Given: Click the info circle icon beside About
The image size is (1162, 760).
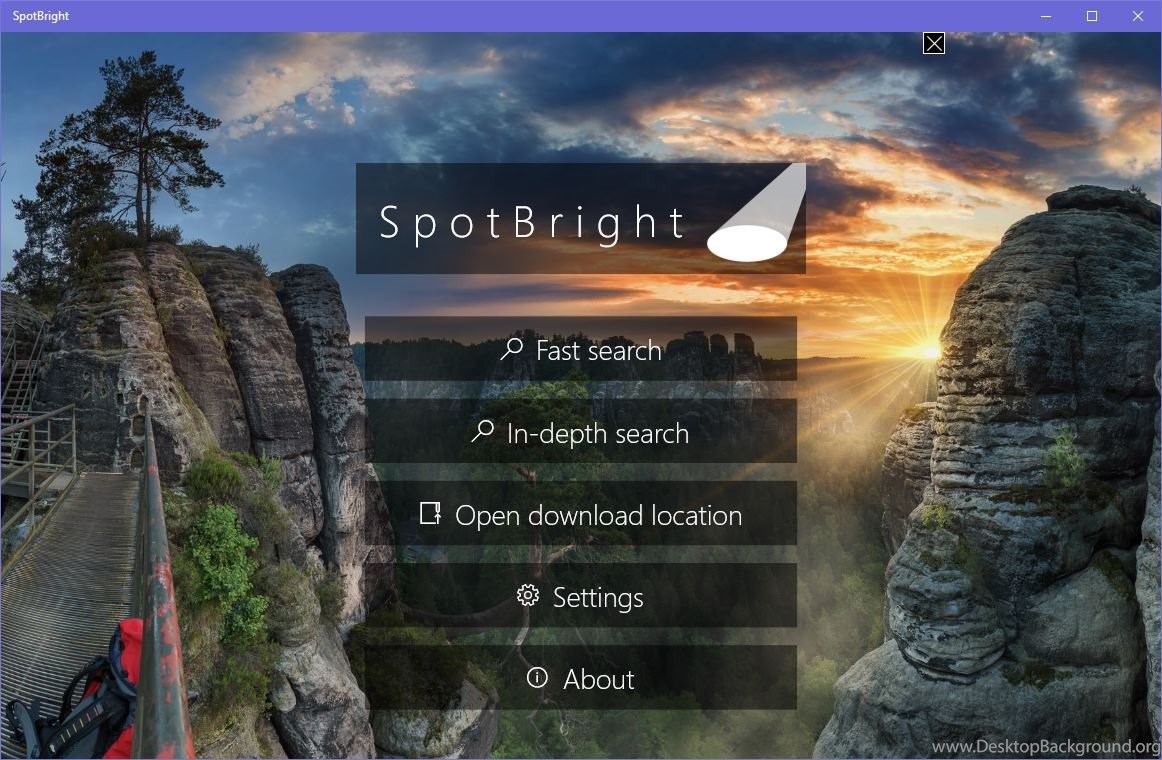Looking at the screenshot, I should point(537,677).
